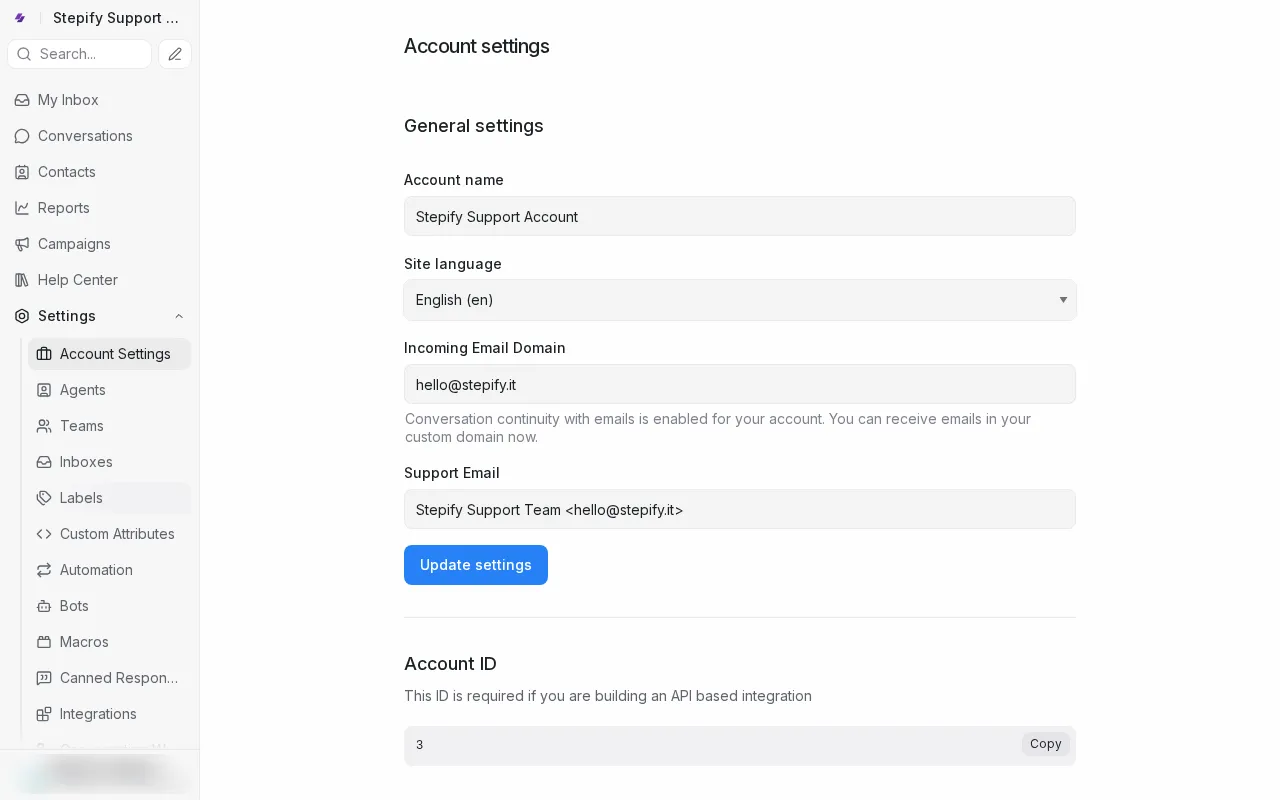Focus the Support Email text field
Screen dimensions: 1280x800
point(739,509)
